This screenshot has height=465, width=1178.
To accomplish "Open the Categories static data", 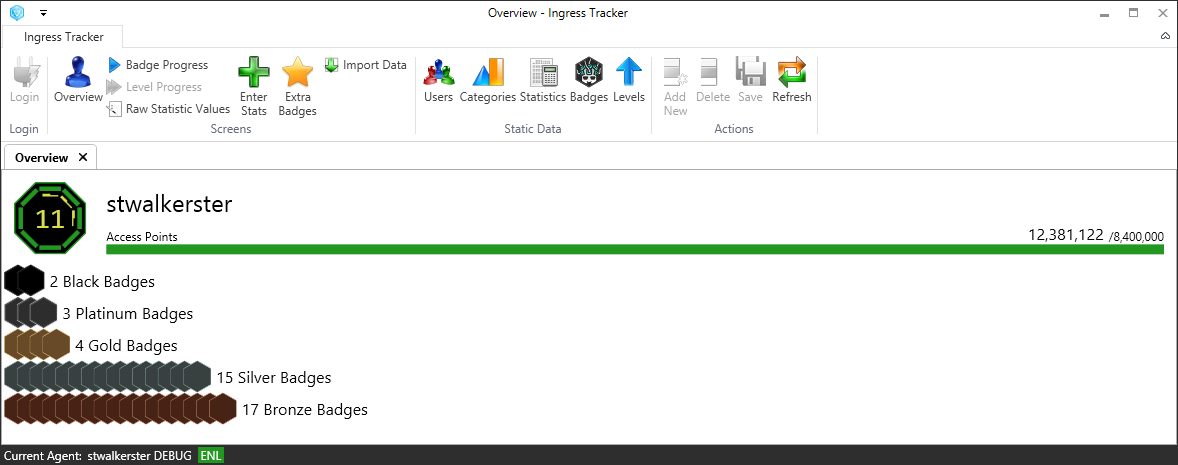I will click(x=488, y=81).
